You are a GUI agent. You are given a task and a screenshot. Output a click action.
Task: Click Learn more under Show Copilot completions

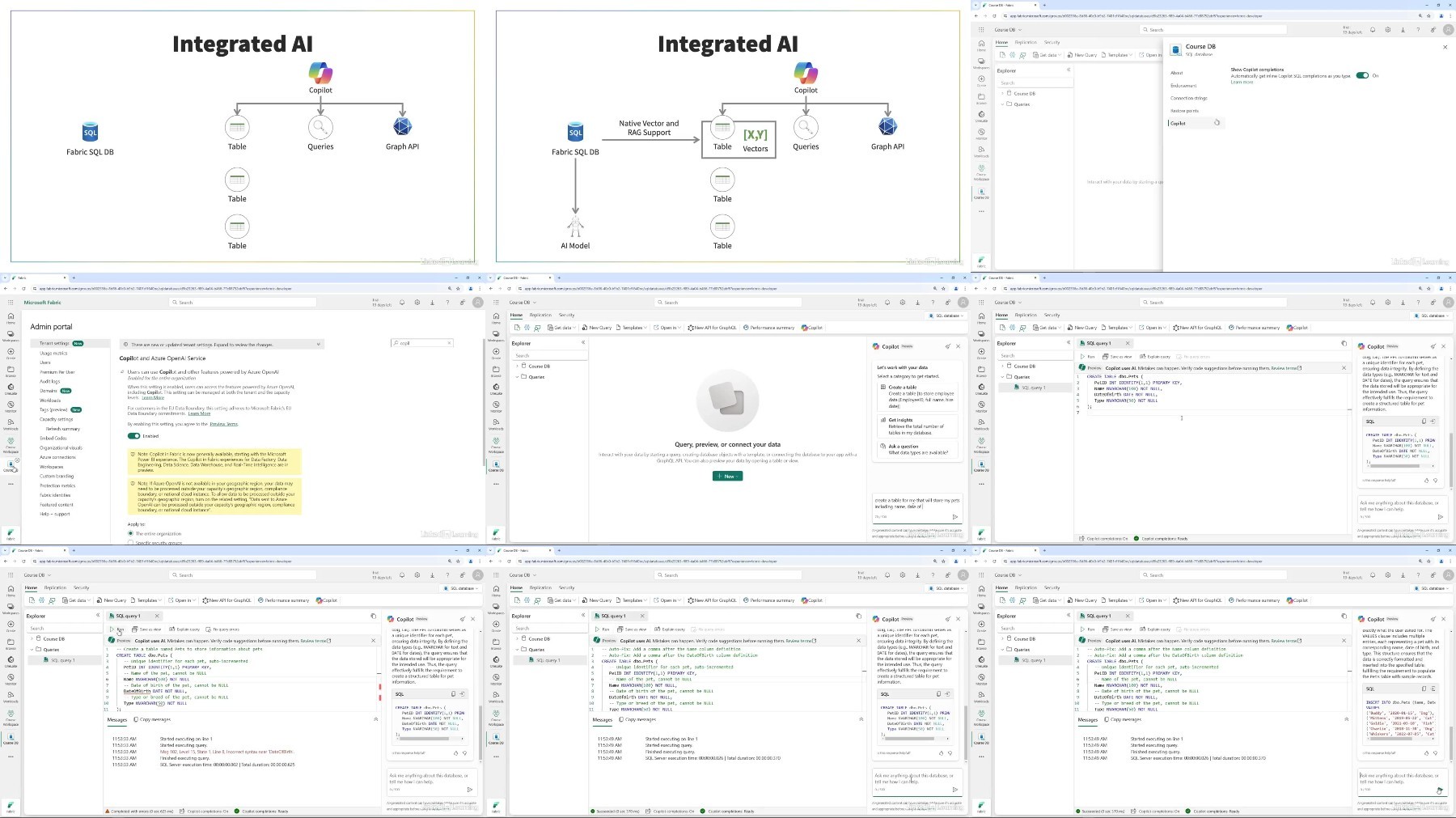(1242, 83)
